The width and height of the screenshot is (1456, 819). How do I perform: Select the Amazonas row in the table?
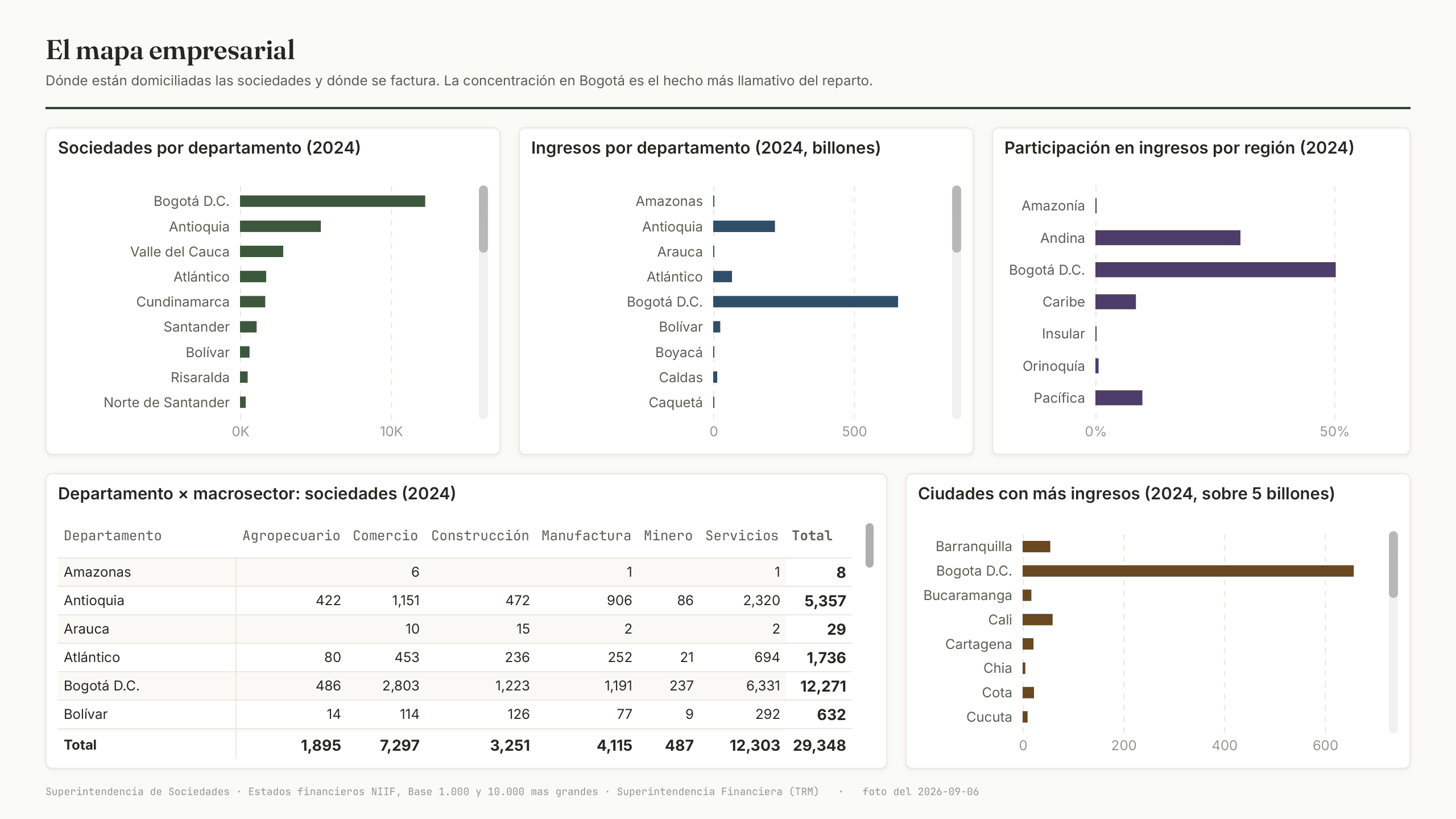pyautogui.click(x=455, y=572)
